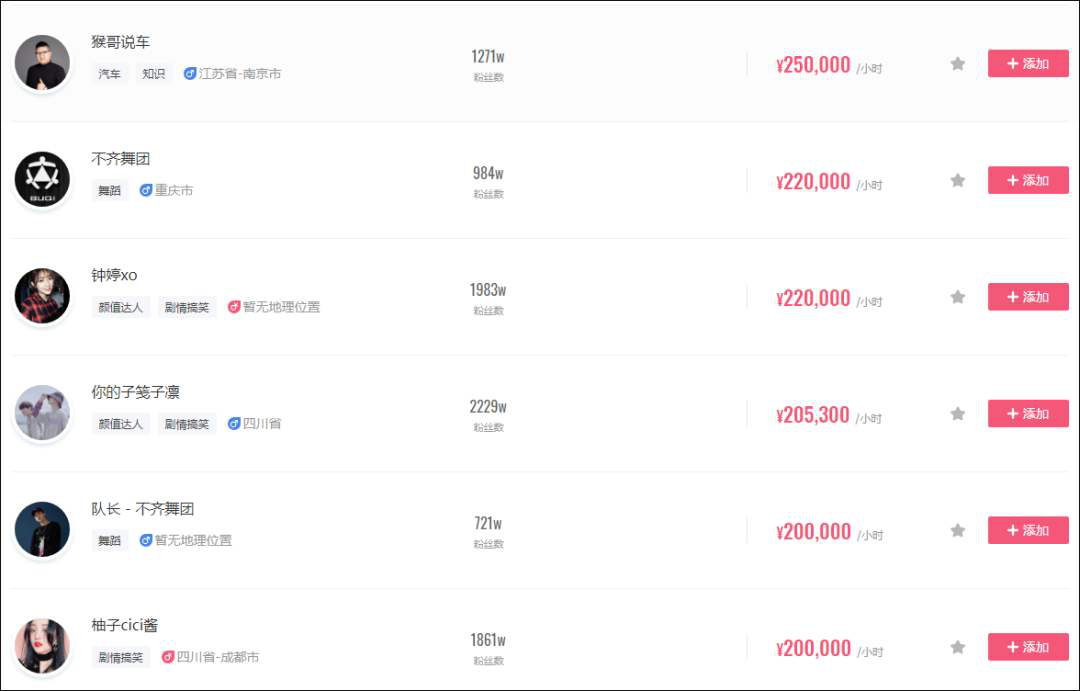Click the 不齐舞团 logo avatar

42,179
